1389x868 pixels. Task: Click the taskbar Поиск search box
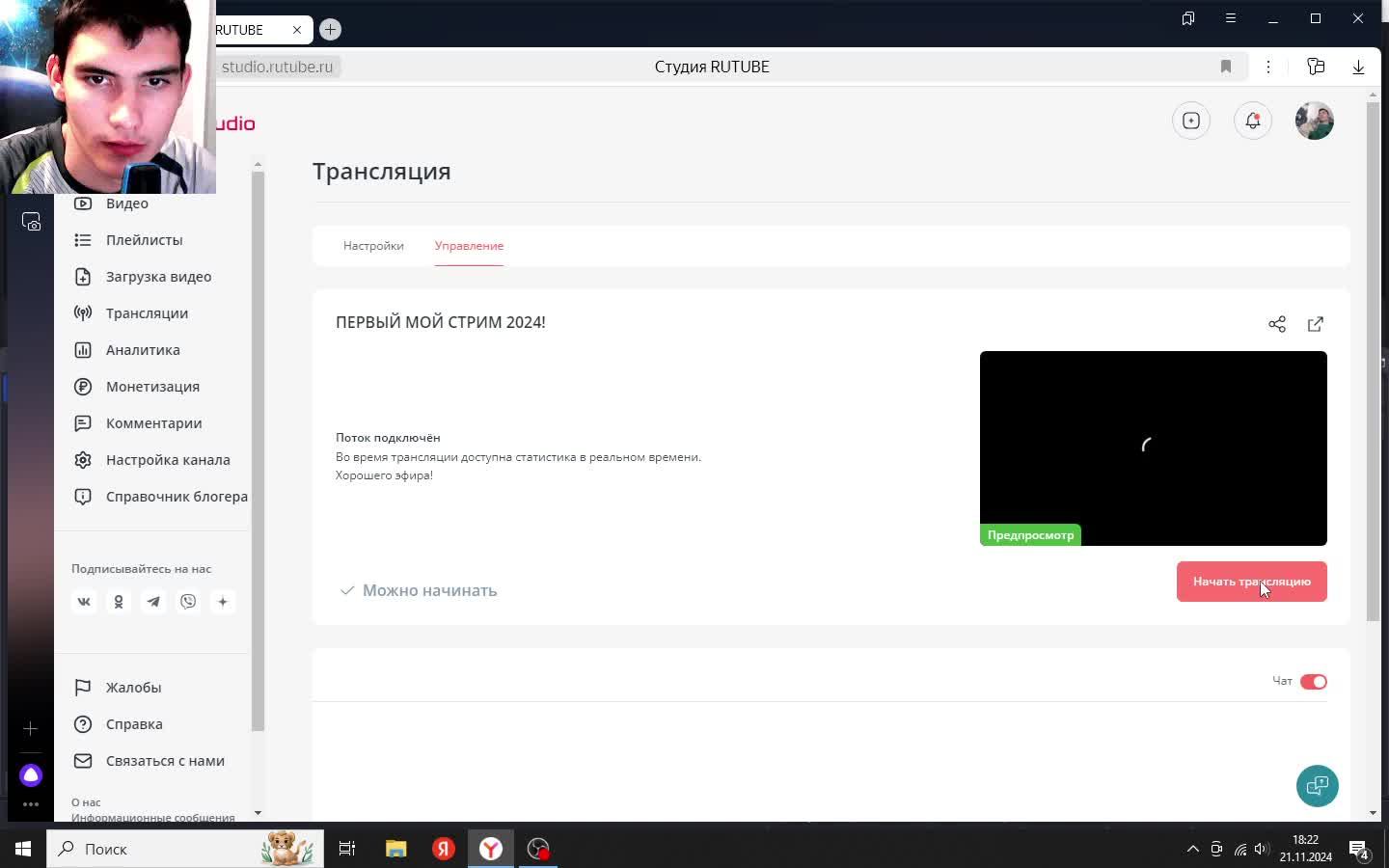(x=185, y=849)
